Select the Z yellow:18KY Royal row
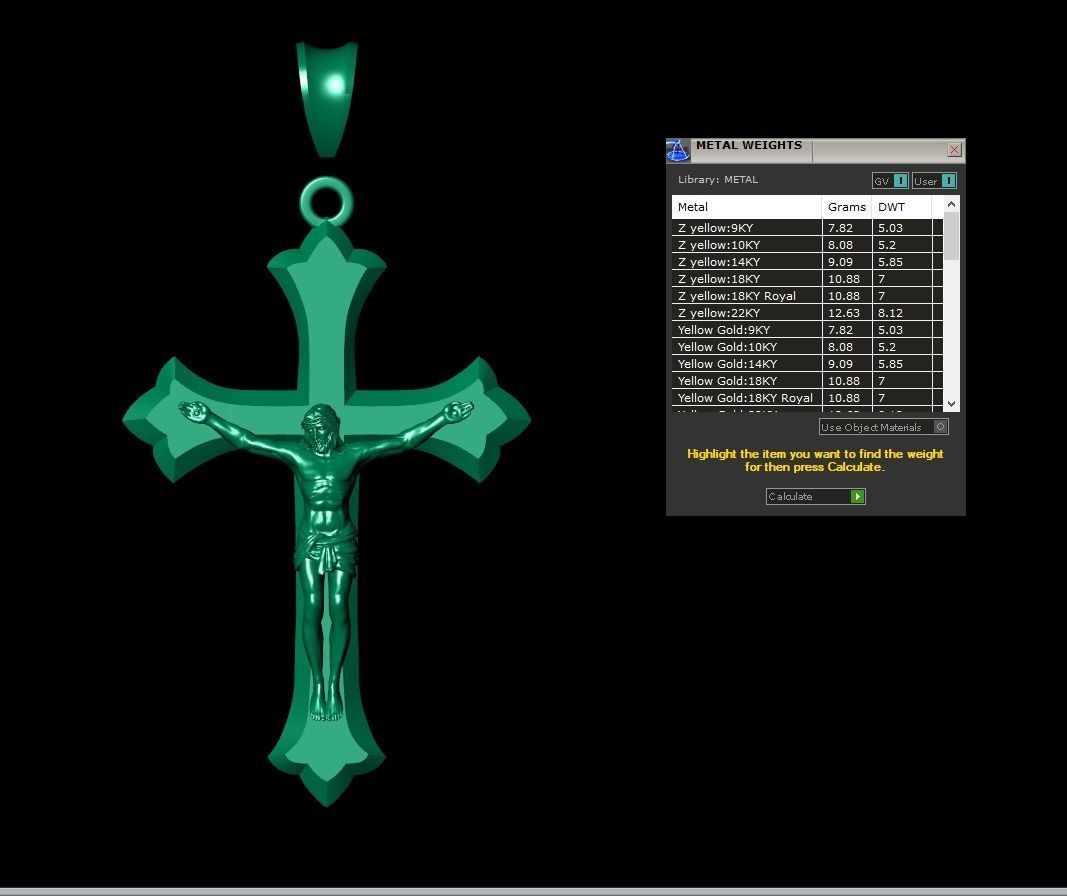 click(x=807, y=296)
